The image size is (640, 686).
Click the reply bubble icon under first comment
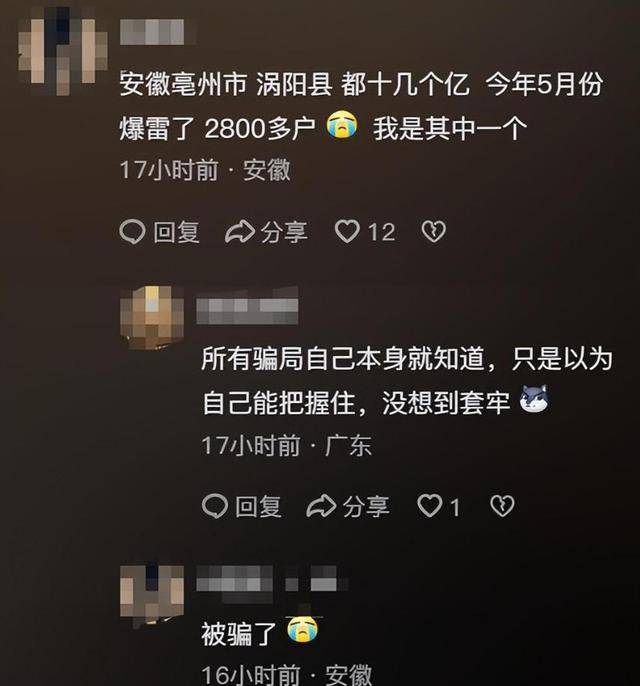[x=132, y=231]
